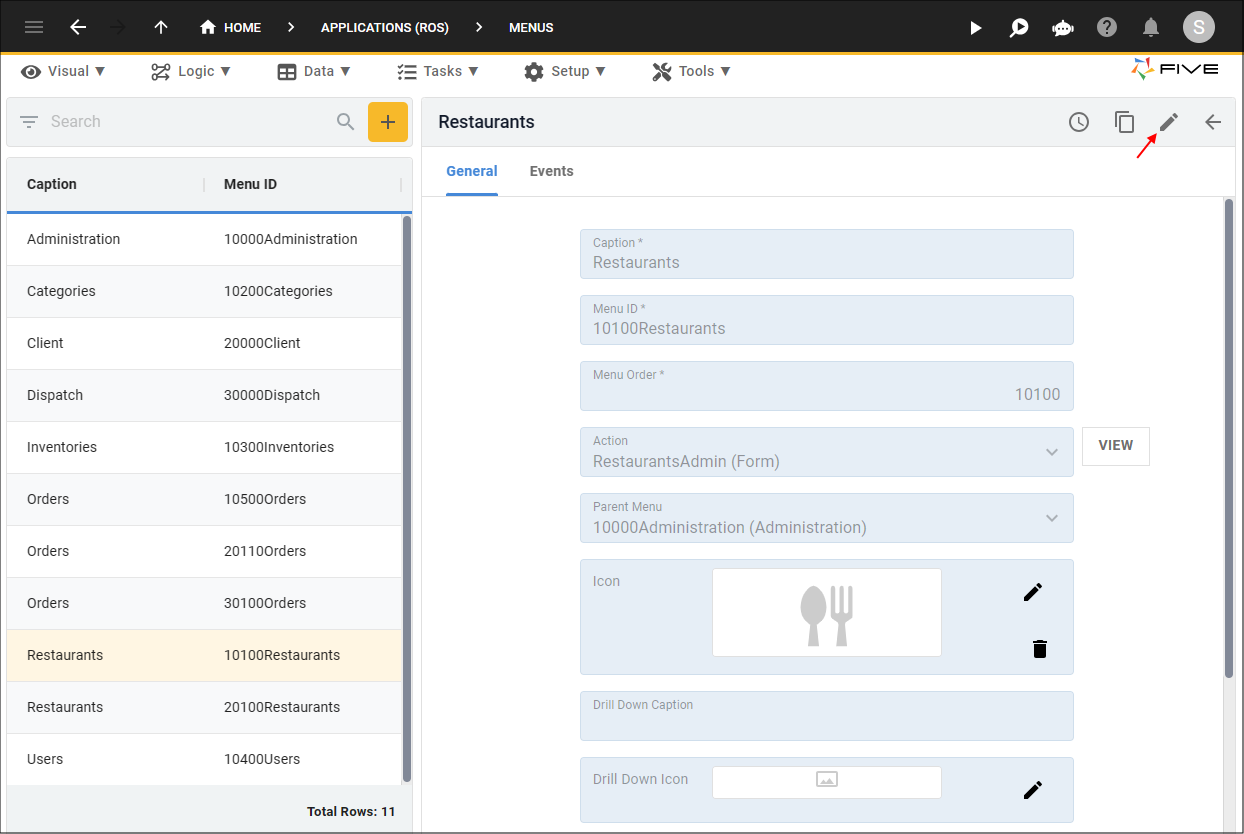Click the back arrow in Restaurants header
The image size is (1244, 834).
(1213, 122)
